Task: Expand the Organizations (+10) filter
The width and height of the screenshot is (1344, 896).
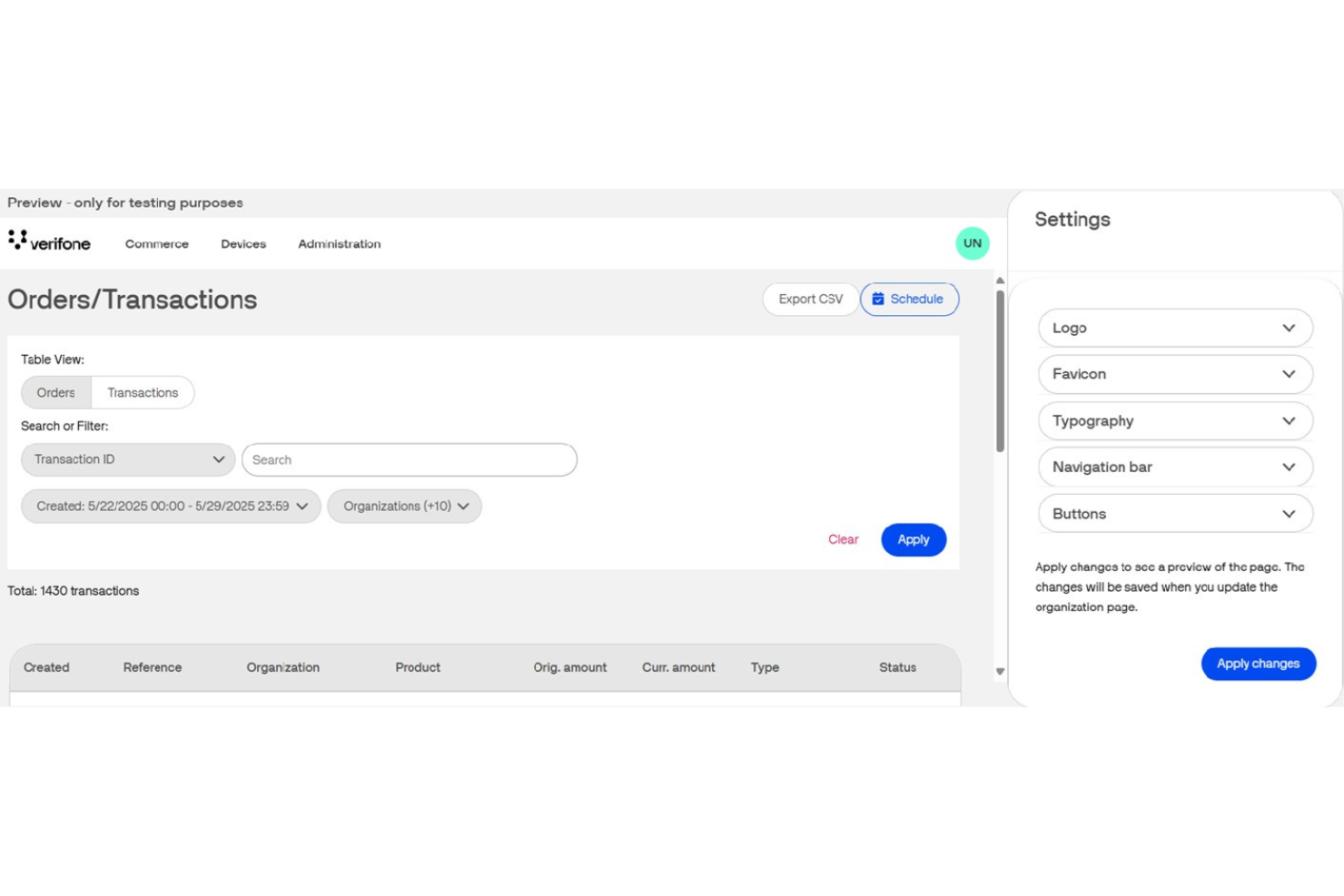Action: (x=405, y=507)
